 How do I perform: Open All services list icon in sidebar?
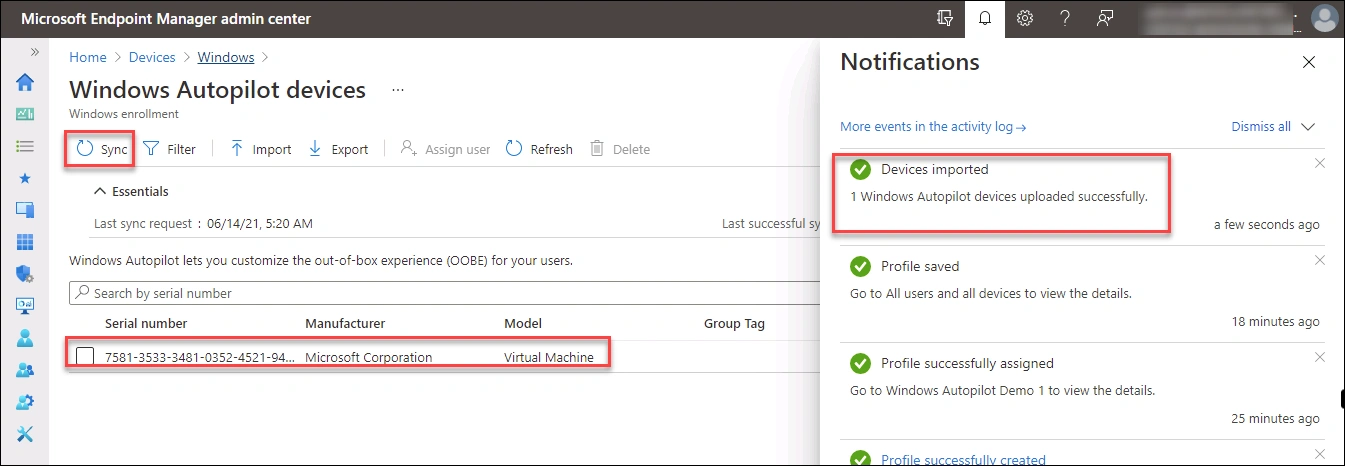[x=25, y=146]
